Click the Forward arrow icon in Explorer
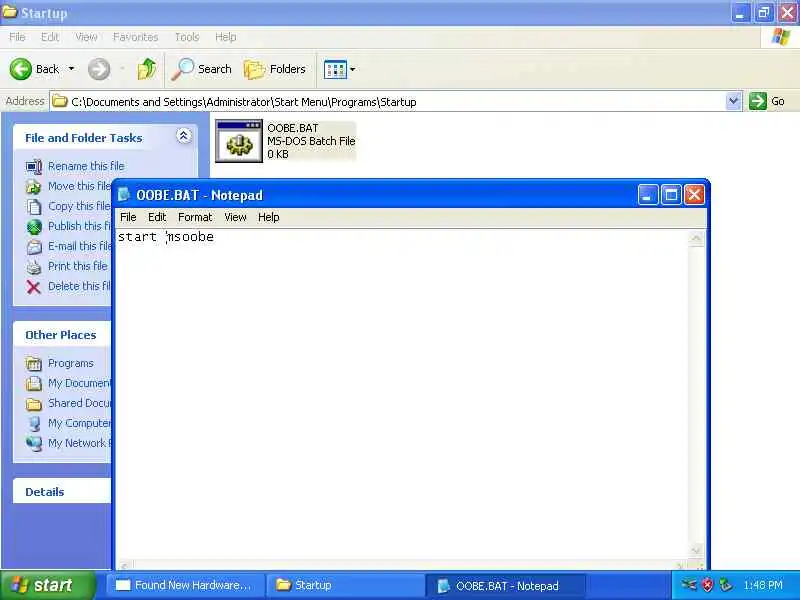 tap(98, 69)
